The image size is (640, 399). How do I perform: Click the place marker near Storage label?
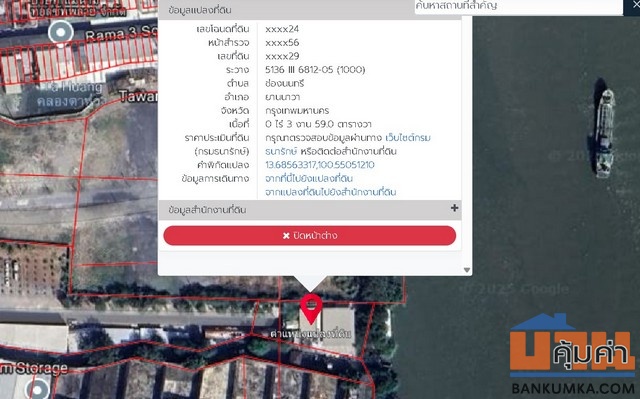tap(38, 389)
